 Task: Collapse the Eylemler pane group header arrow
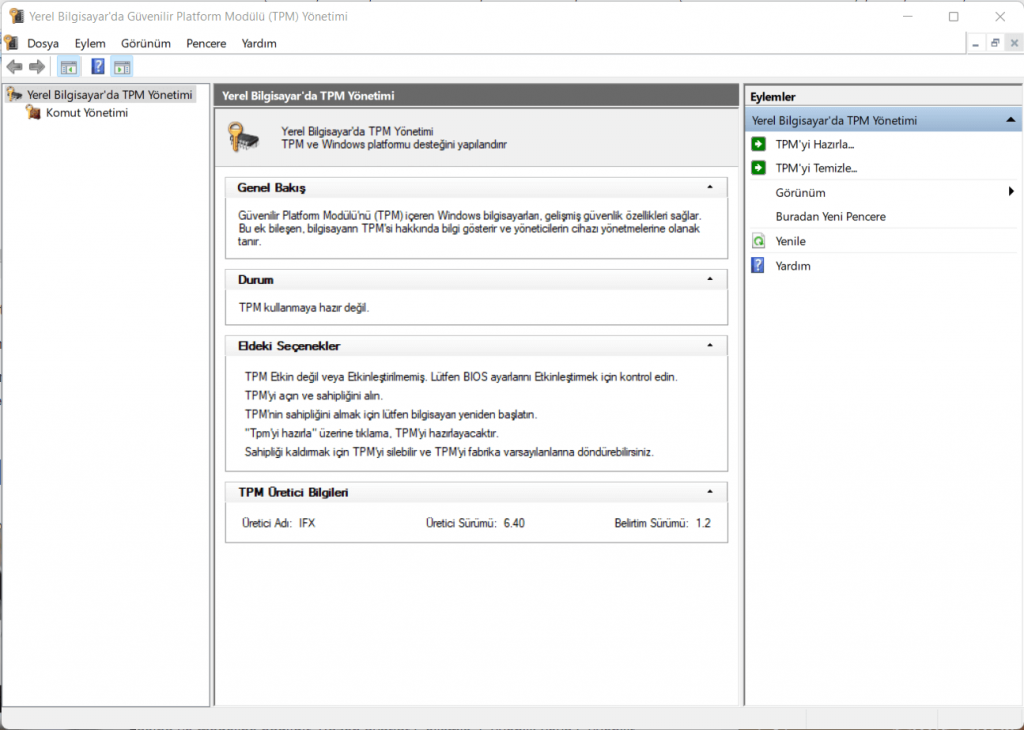1010,120
